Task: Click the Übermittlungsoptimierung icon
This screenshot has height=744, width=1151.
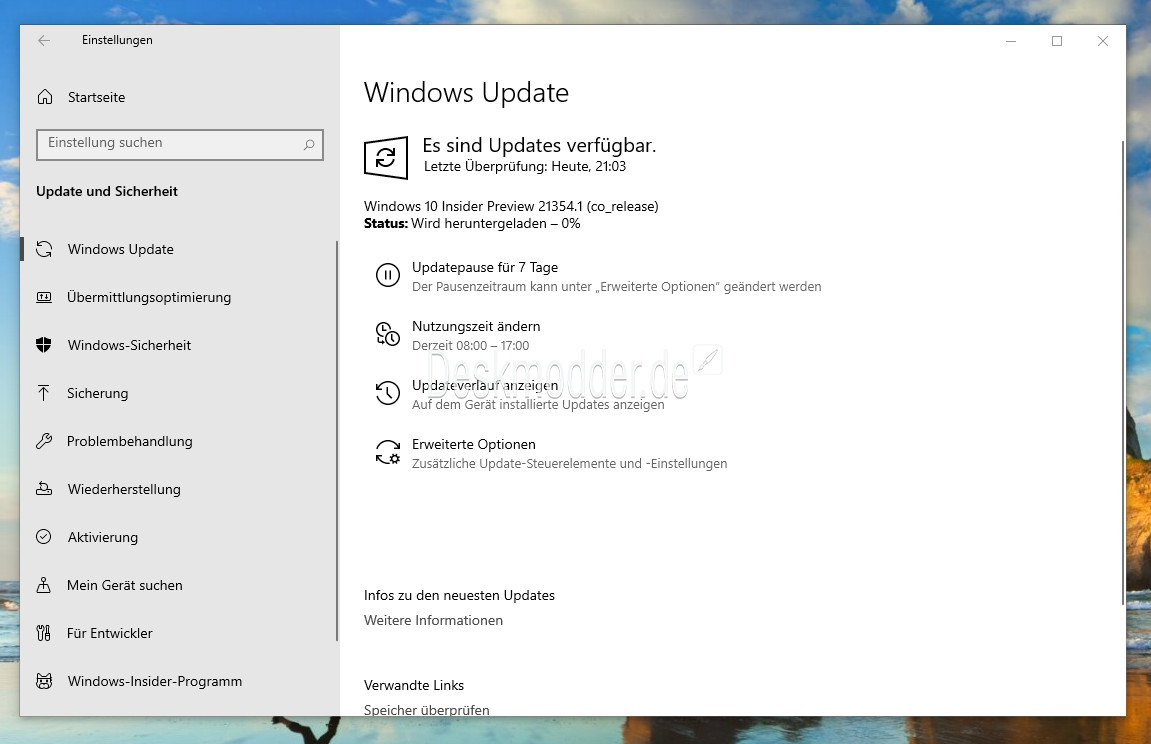Action: (x=44, y=297)
